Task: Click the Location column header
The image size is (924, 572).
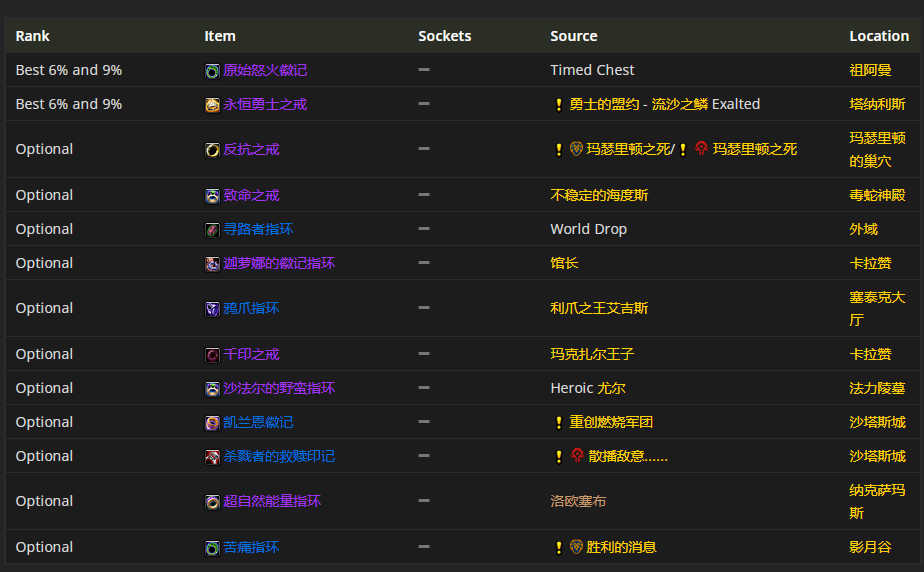Action: coord(879,36)
